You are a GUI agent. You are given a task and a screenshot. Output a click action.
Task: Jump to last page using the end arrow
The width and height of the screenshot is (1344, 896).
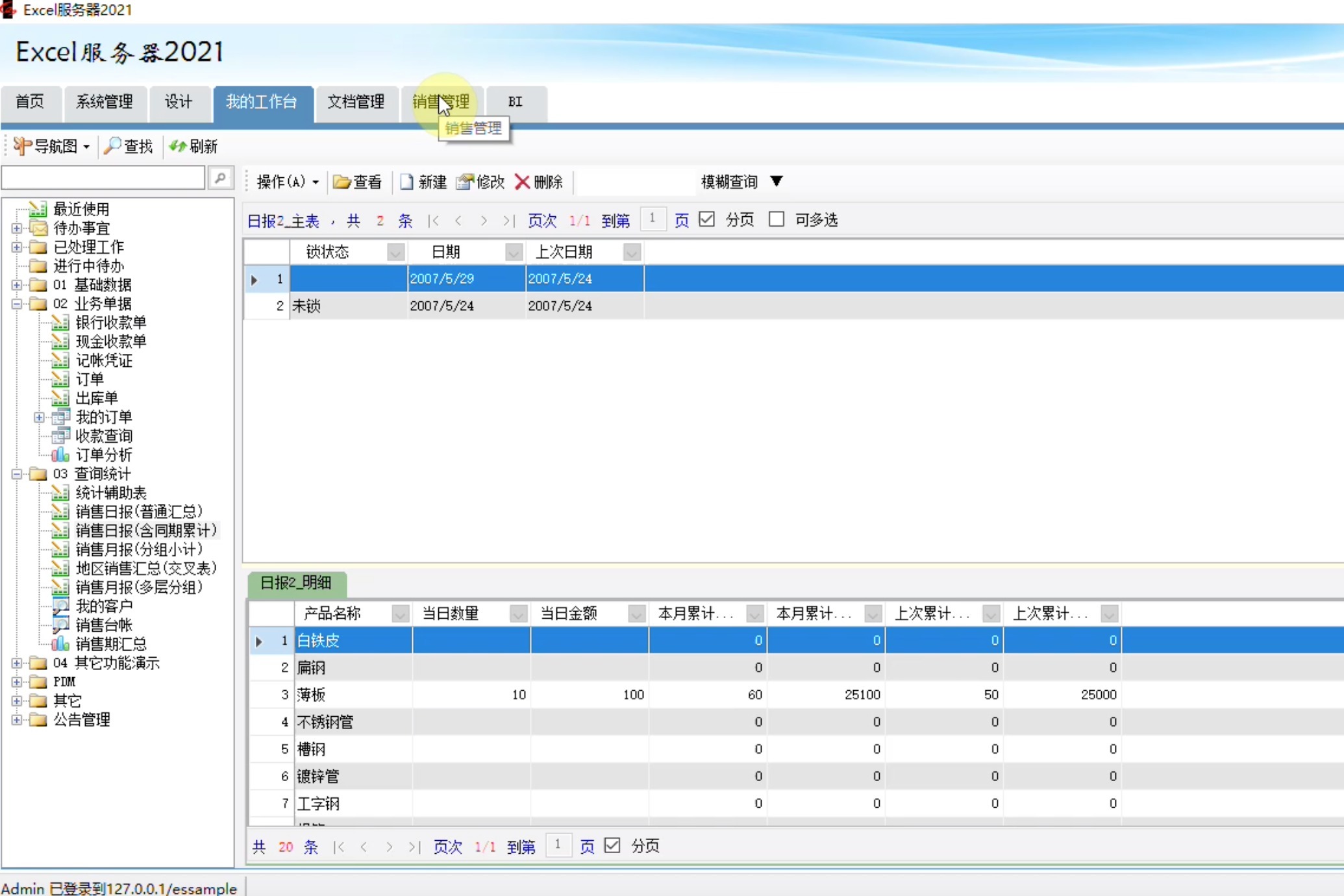508,220
